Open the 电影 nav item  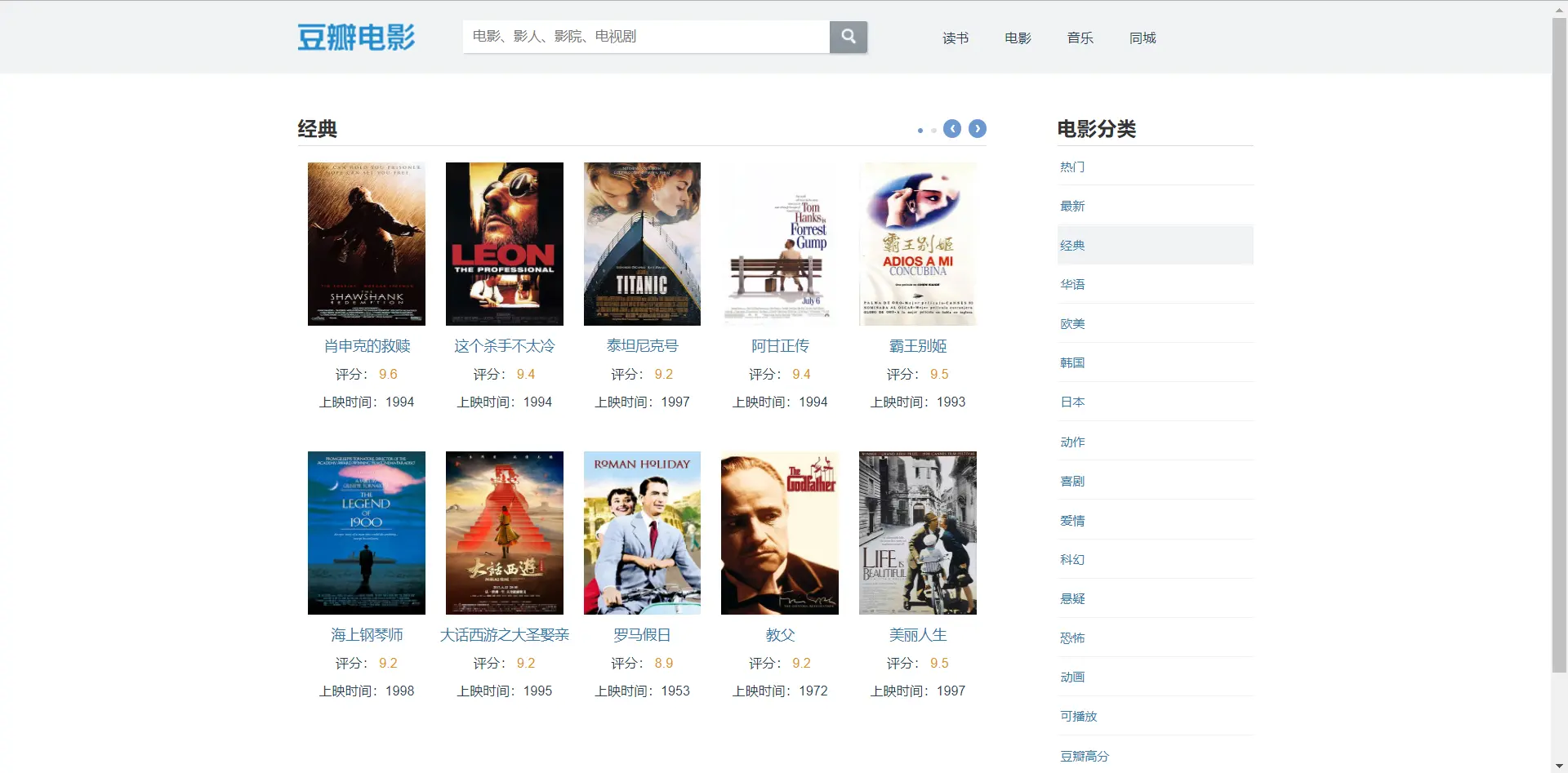point(1018,38)
